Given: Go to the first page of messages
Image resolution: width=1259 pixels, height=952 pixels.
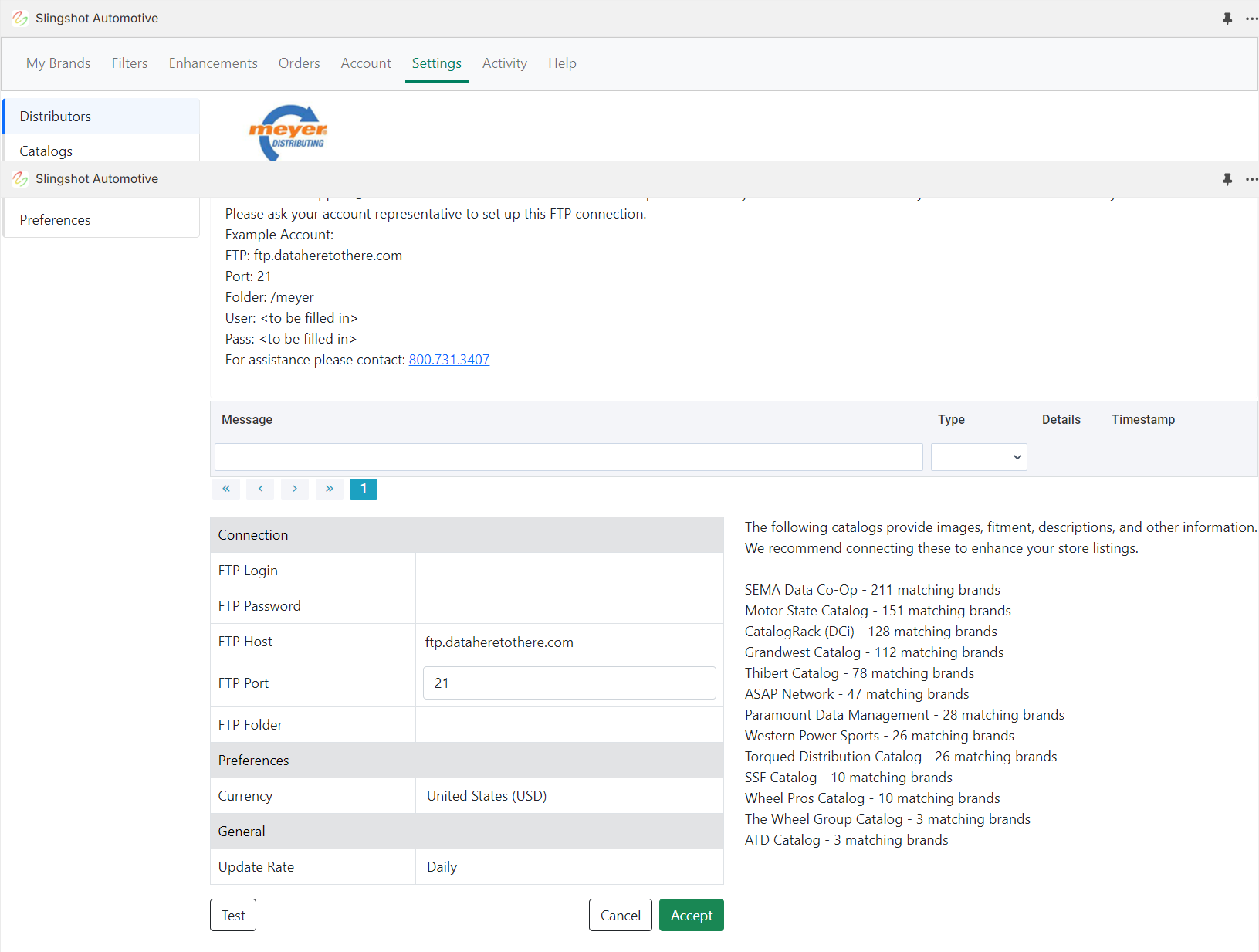Looking at the screenshot, I should click(x=226, y=489).
